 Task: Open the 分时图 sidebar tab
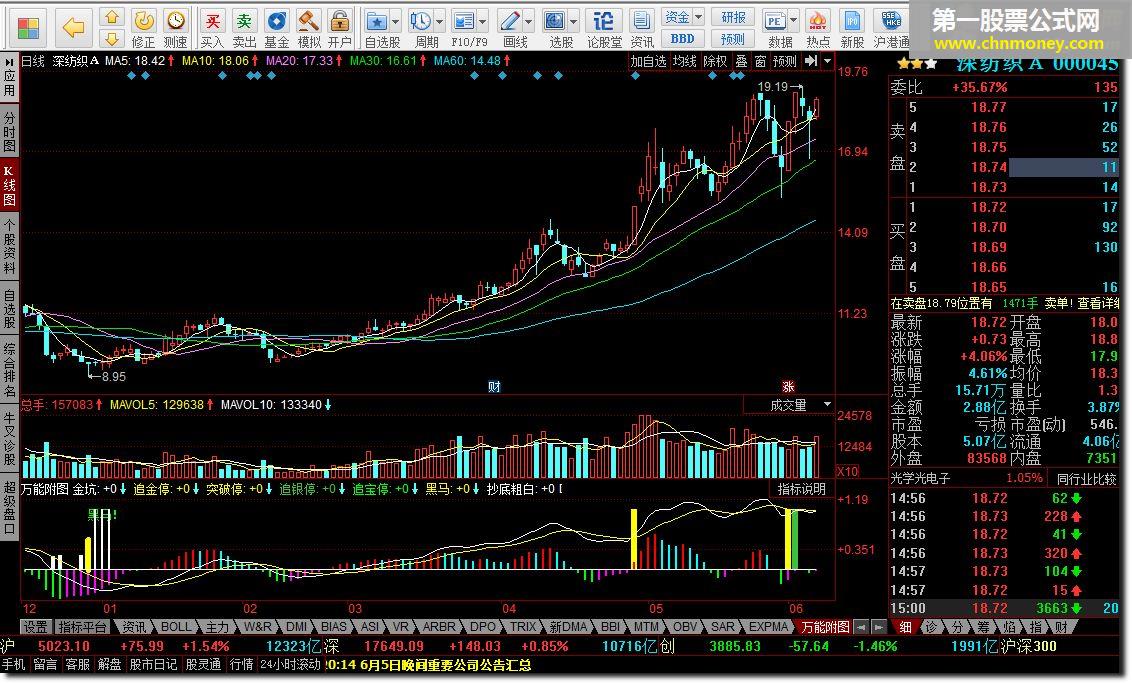(x=9, y=131)
